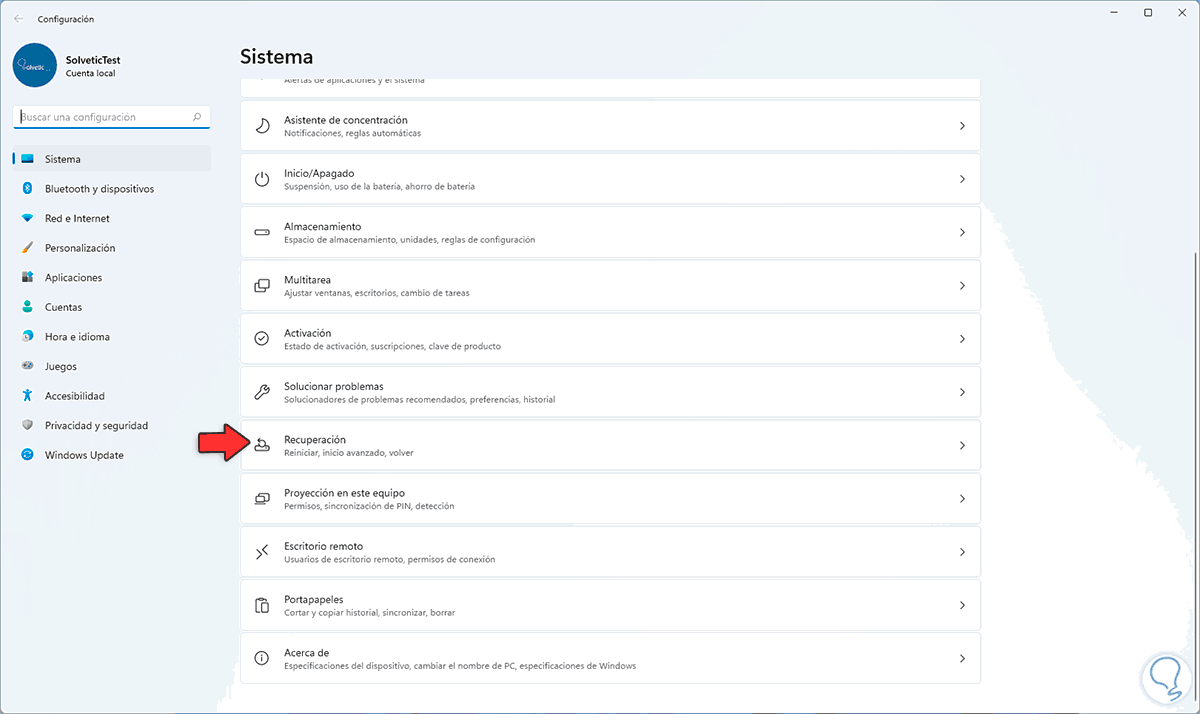This screenshot has width=1200, height=714.
Task: Click the Activación checkmark icon
Action: click(x=262, y=339)
